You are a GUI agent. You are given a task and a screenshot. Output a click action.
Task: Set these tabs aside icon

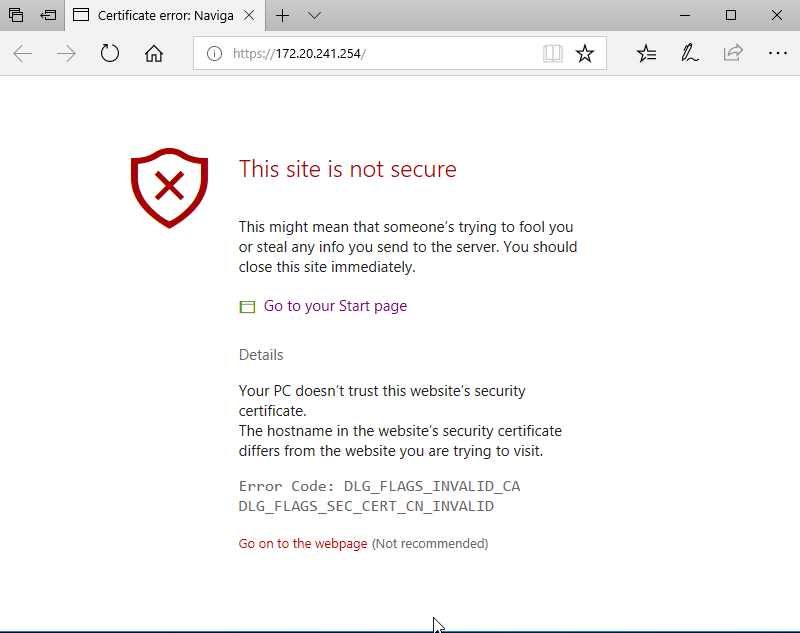[x=48, y=15]
